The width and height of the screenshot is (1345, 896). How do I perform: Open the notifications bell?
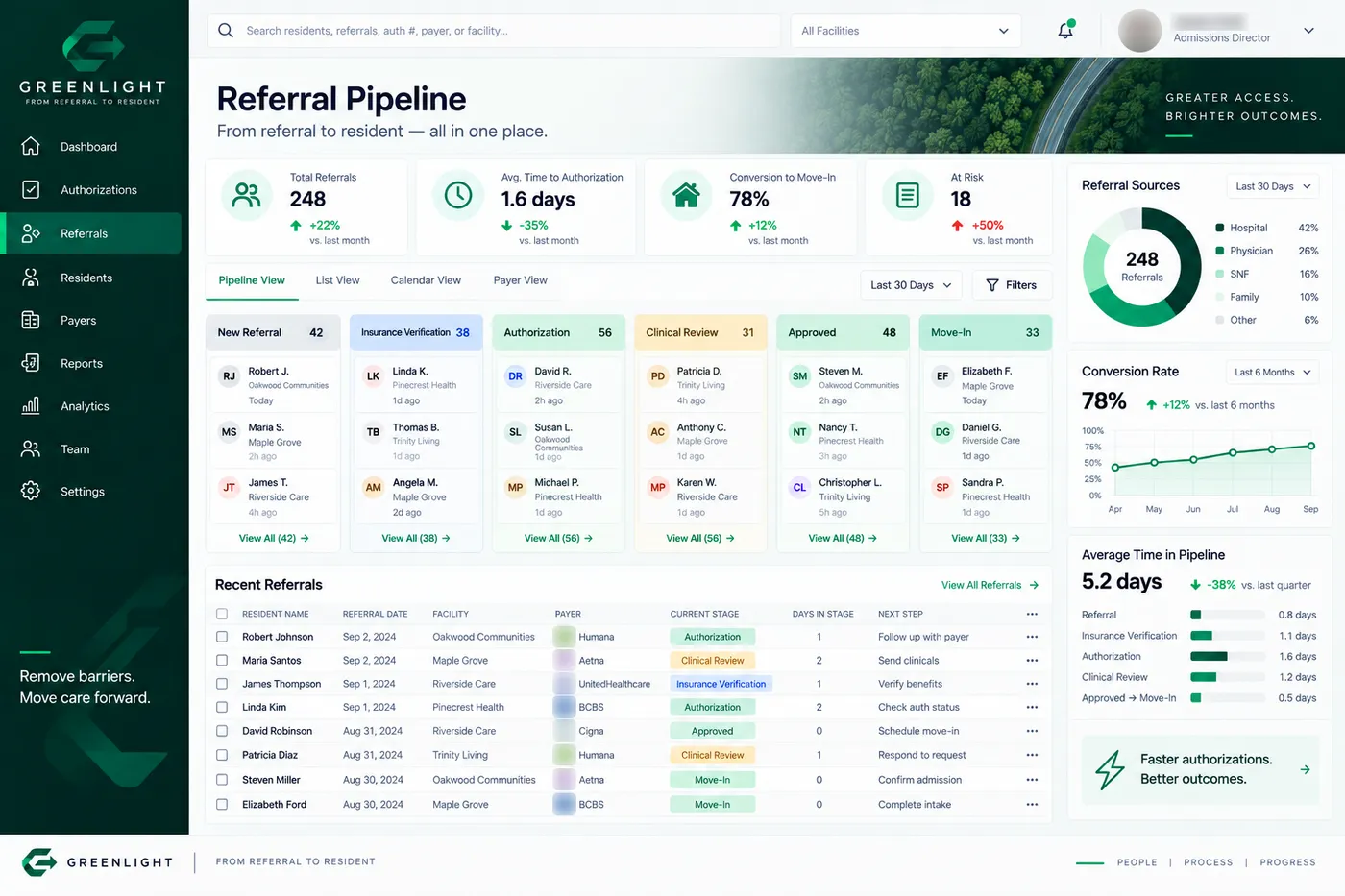(x=1065, y=31)
